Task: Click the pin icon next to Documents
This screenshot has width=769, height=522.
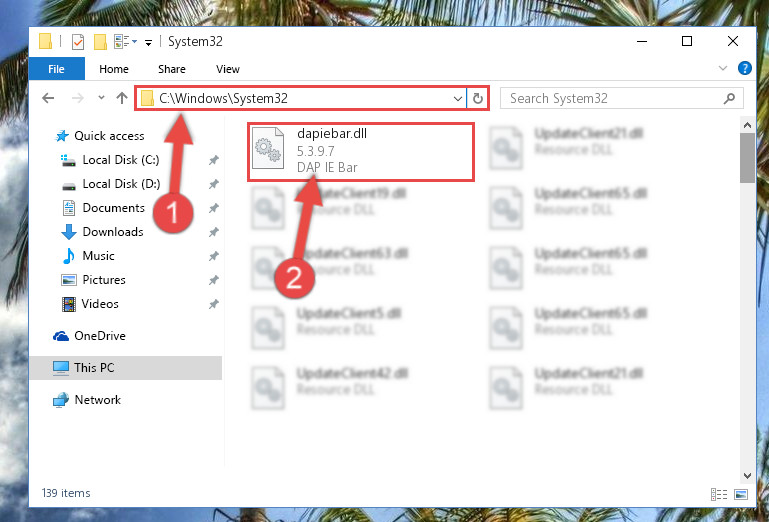Action: click(x=213, y=208)
